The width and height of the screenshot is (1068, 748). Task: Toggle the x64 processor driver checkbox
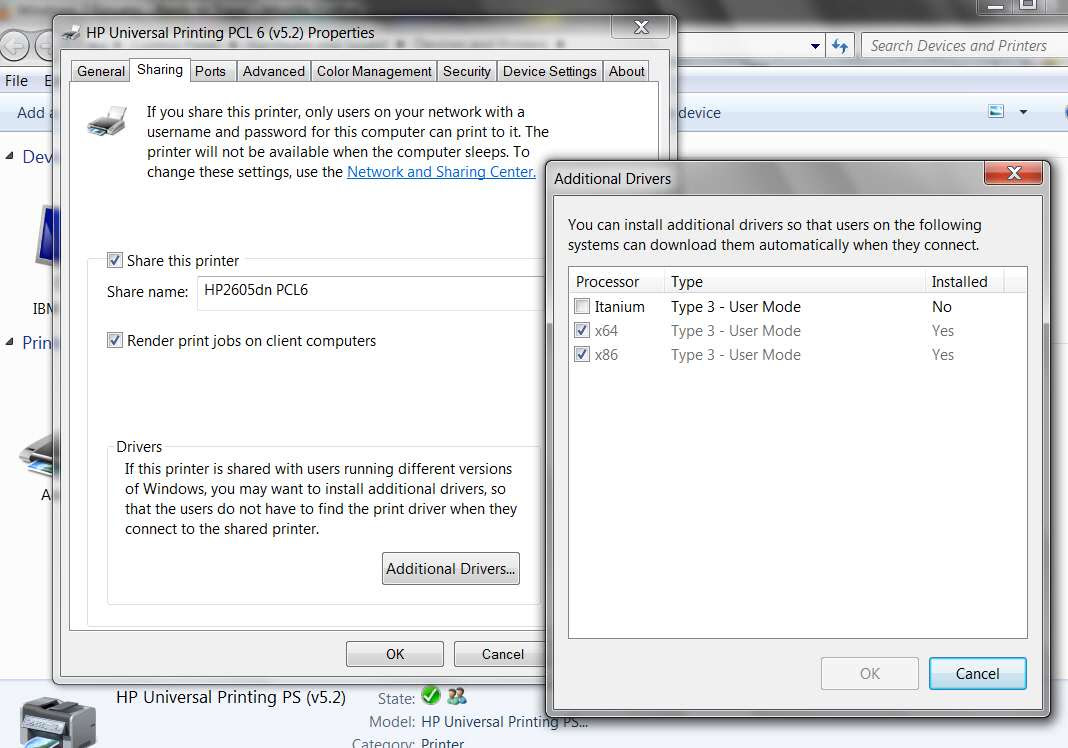coord(582,330)
